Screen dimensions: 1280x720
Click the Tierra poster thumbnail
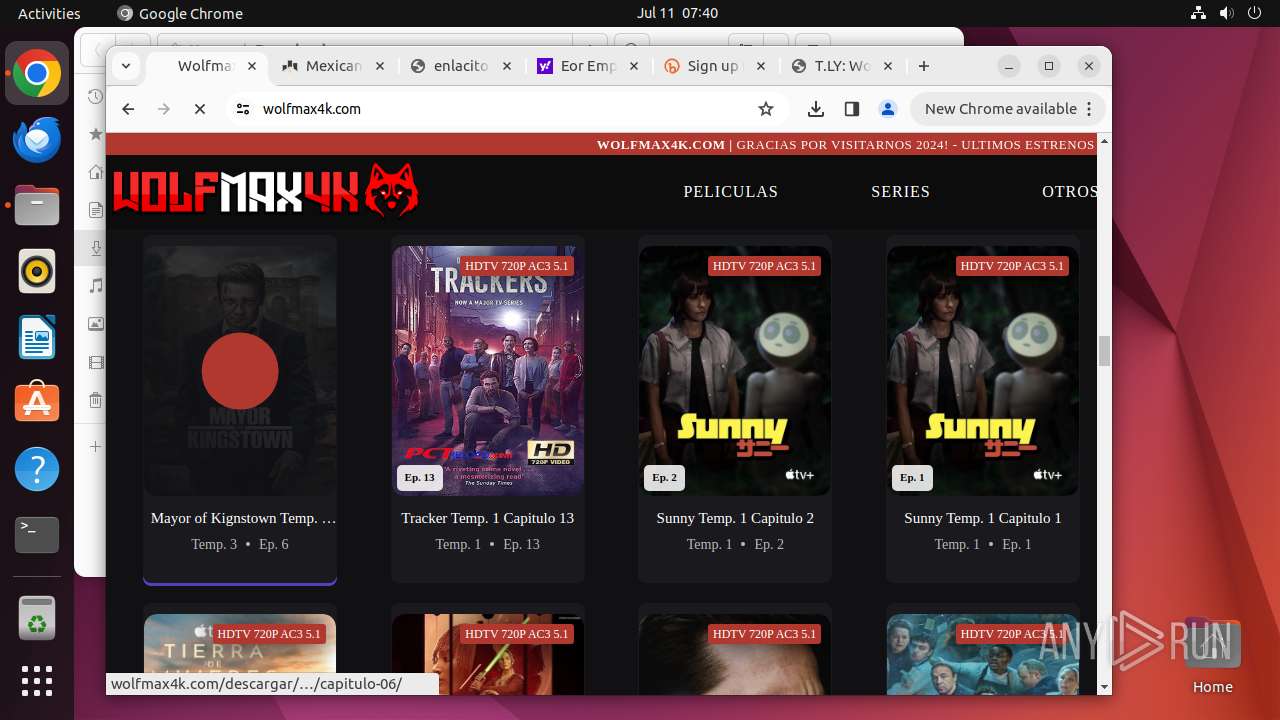click(240, 654)
